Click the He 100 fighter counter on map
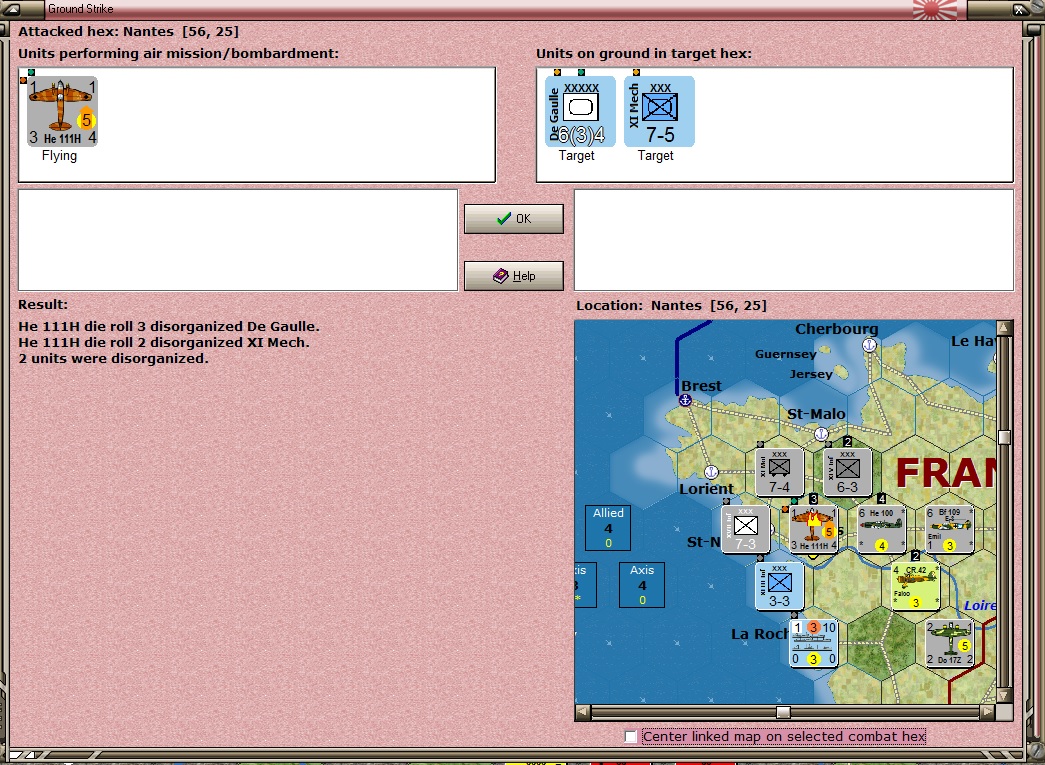Screen dimensions: 1045x765 point(881,529)
